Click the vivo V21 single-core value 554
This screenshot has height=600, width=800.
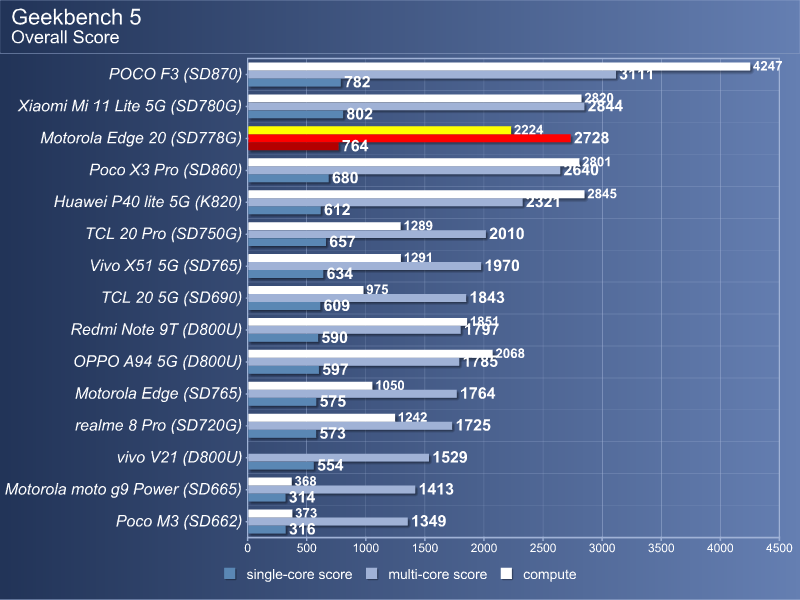point(331,466)
